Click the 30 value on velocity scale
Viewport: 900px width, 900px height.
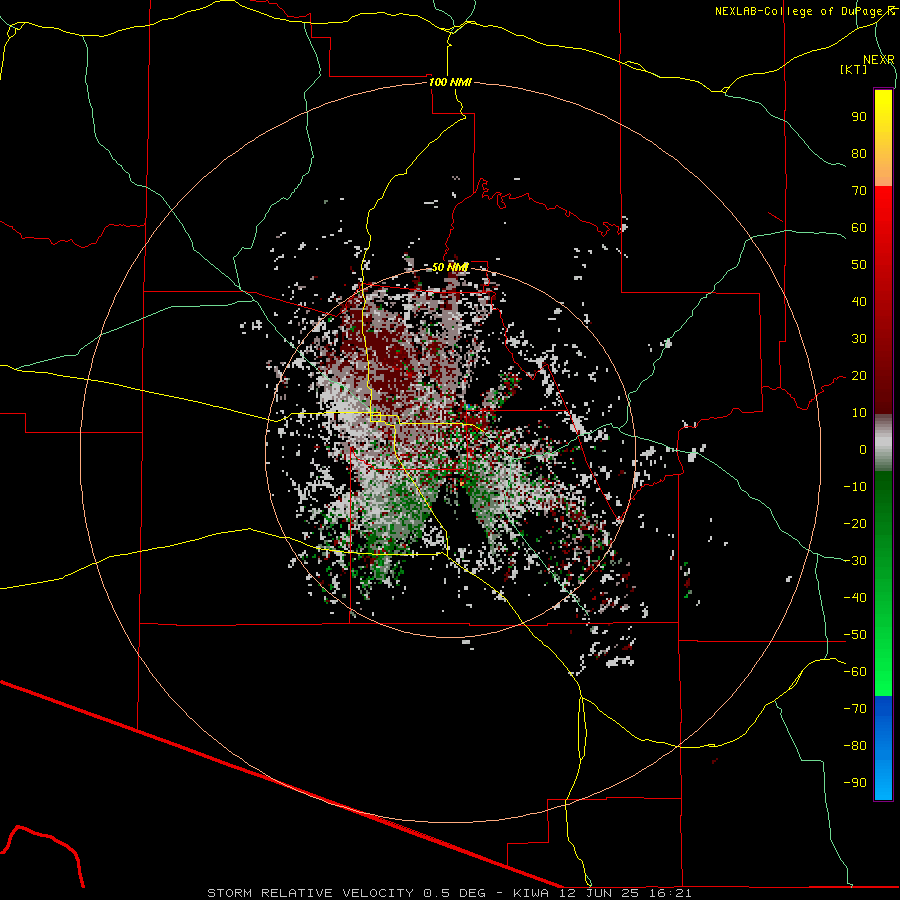[859, 339]
